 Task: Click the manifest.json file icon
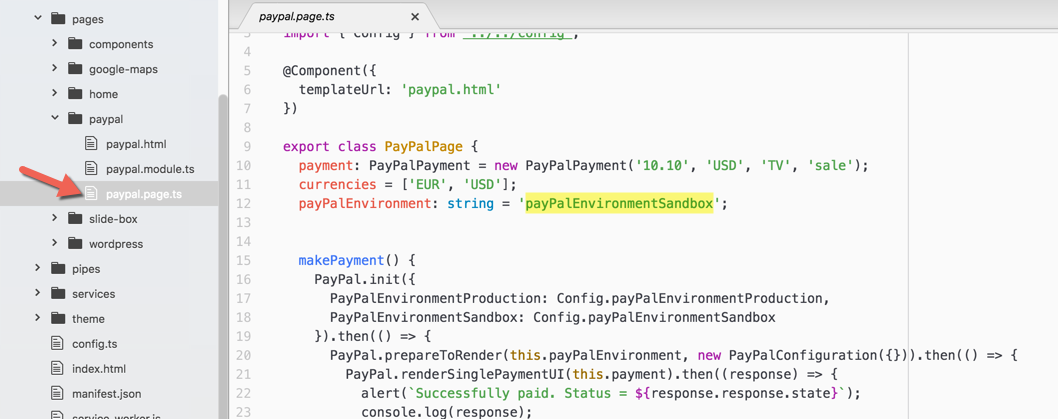pyautogui.click(x=57, y=393)
